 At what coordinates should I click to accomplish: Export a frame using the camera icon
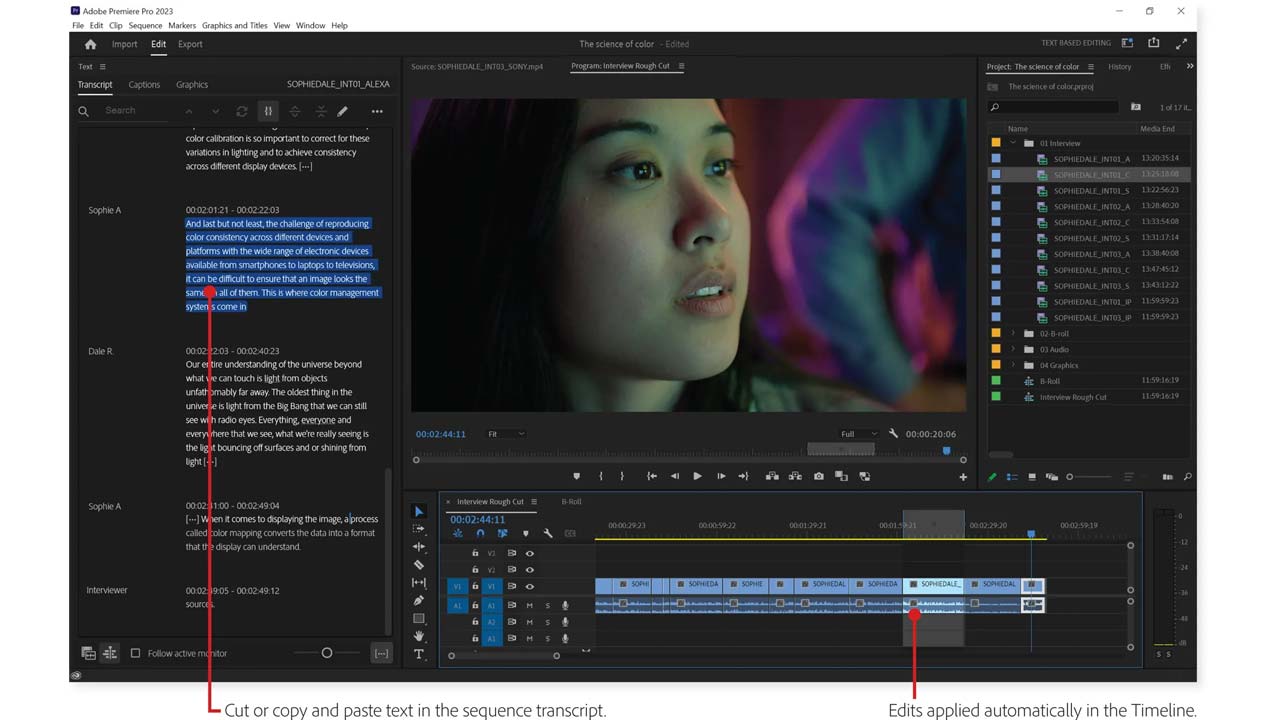pos(819,476)
